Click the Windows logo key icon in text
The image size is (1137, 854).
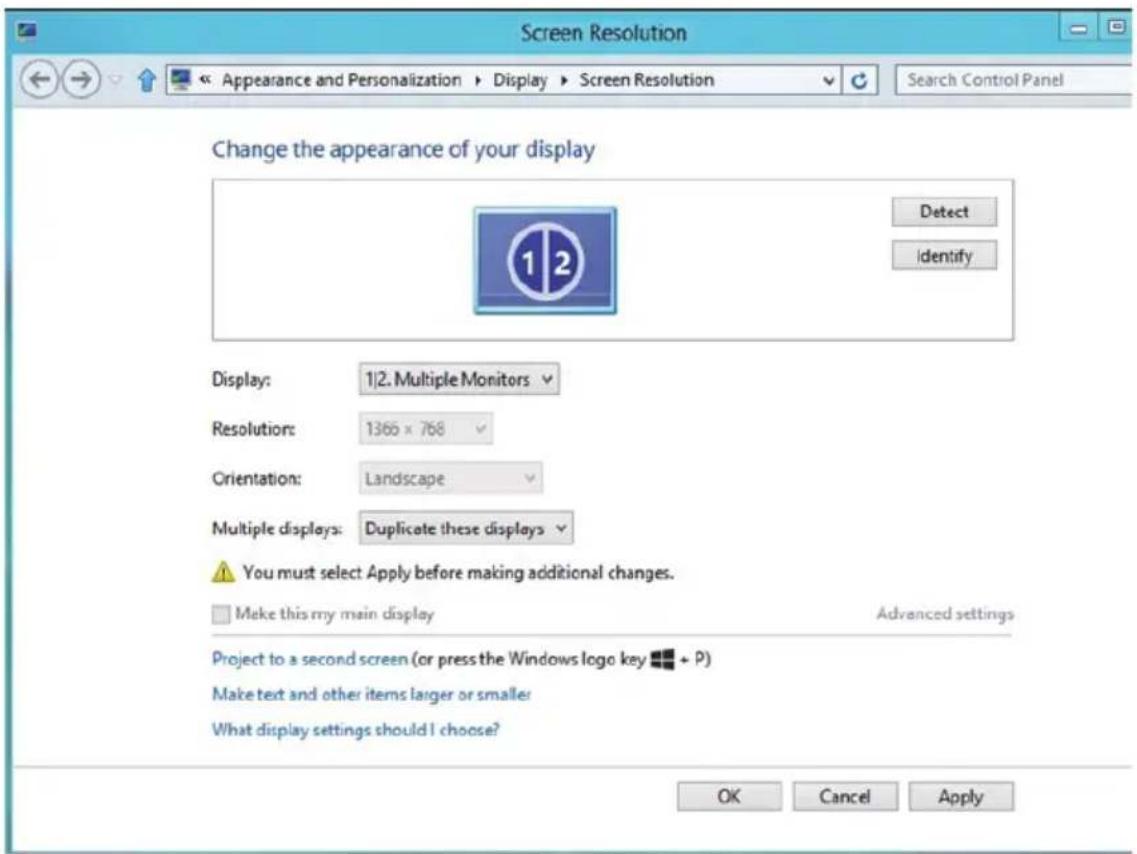[x=662, y=660]
